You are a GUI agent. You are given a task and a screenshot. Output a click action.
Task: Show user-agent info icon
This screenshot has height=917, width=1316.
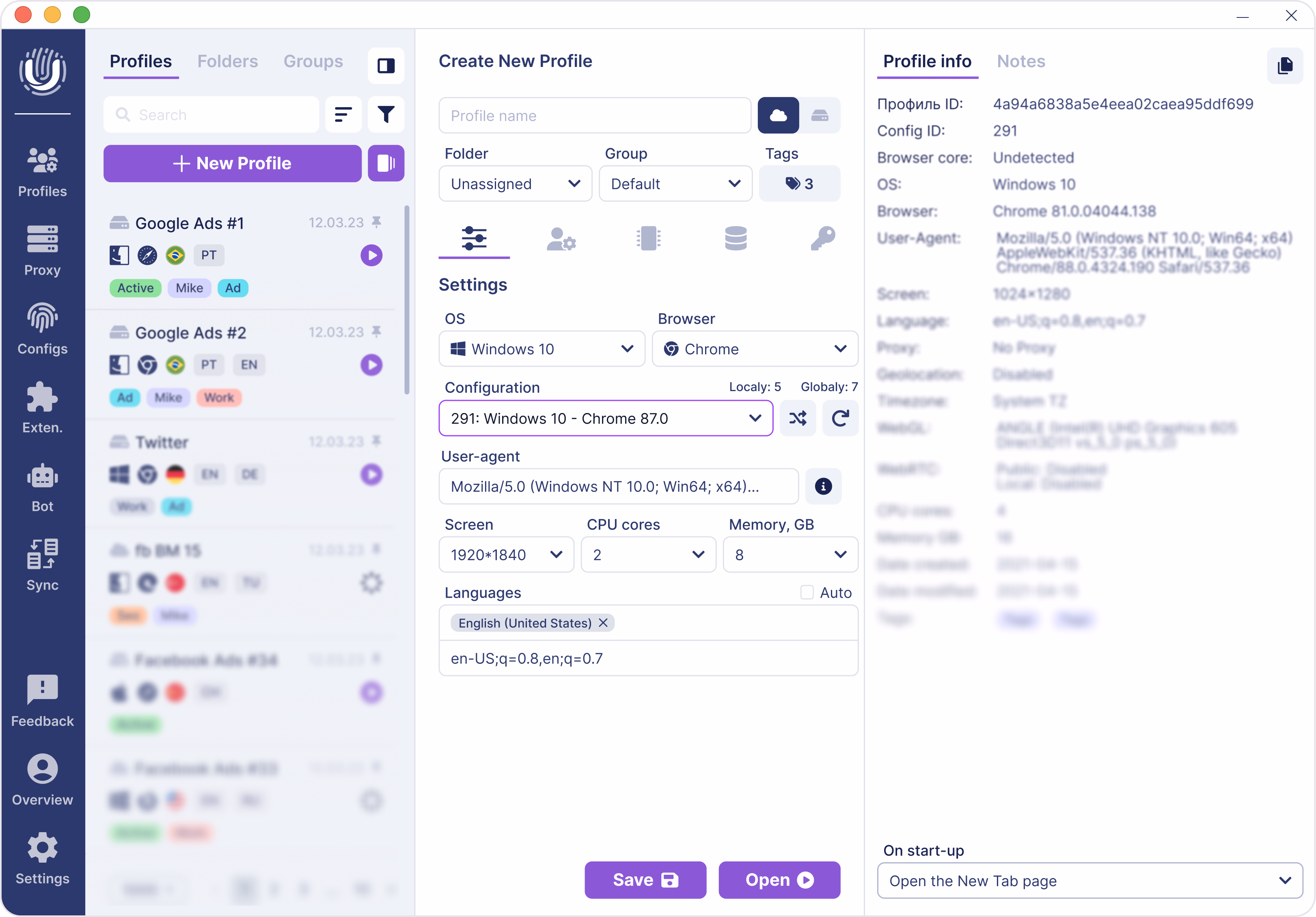pyautogui.click(x=823, y=486)
